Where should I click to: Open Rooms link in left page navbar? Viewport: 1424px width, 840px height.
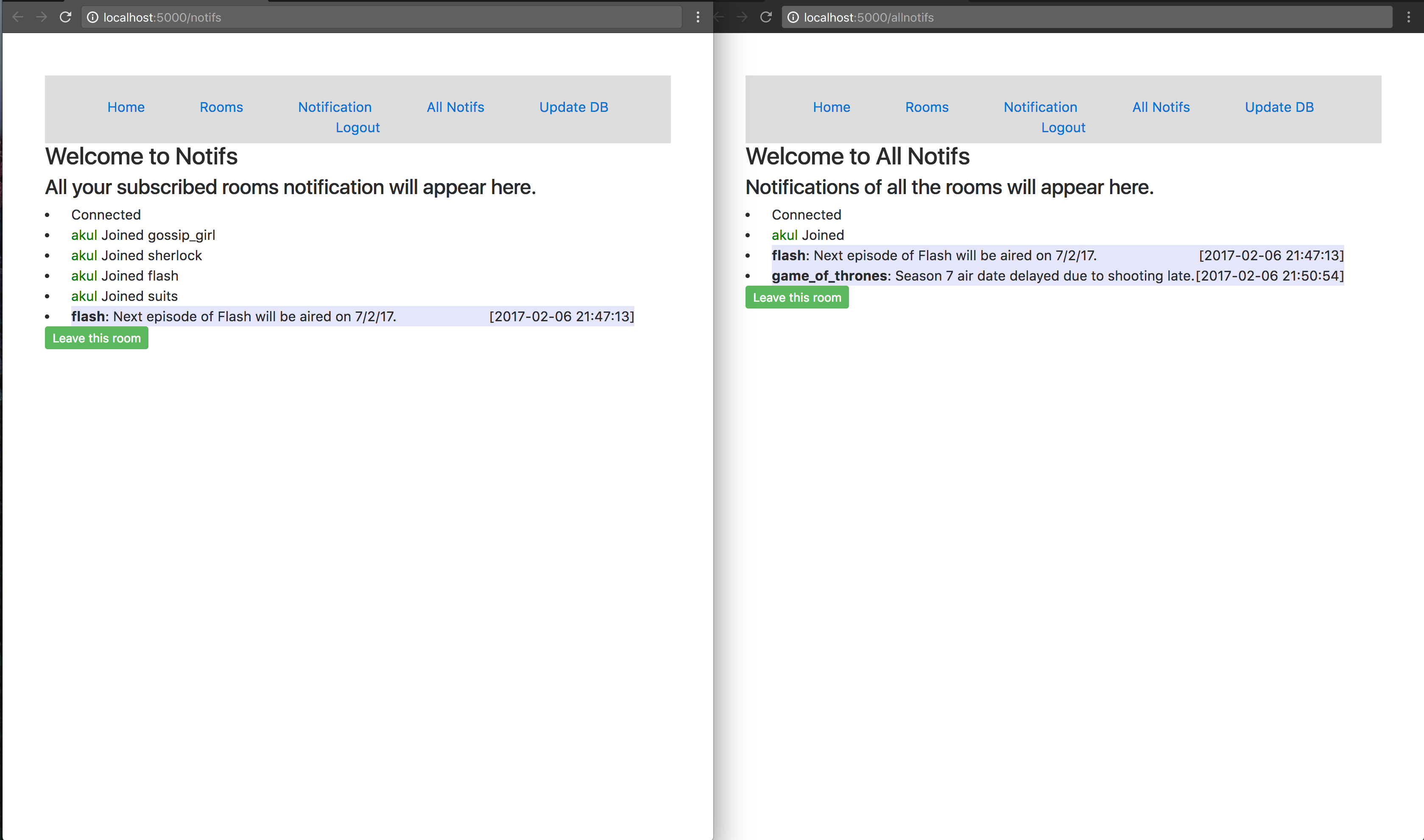[221, 107]
